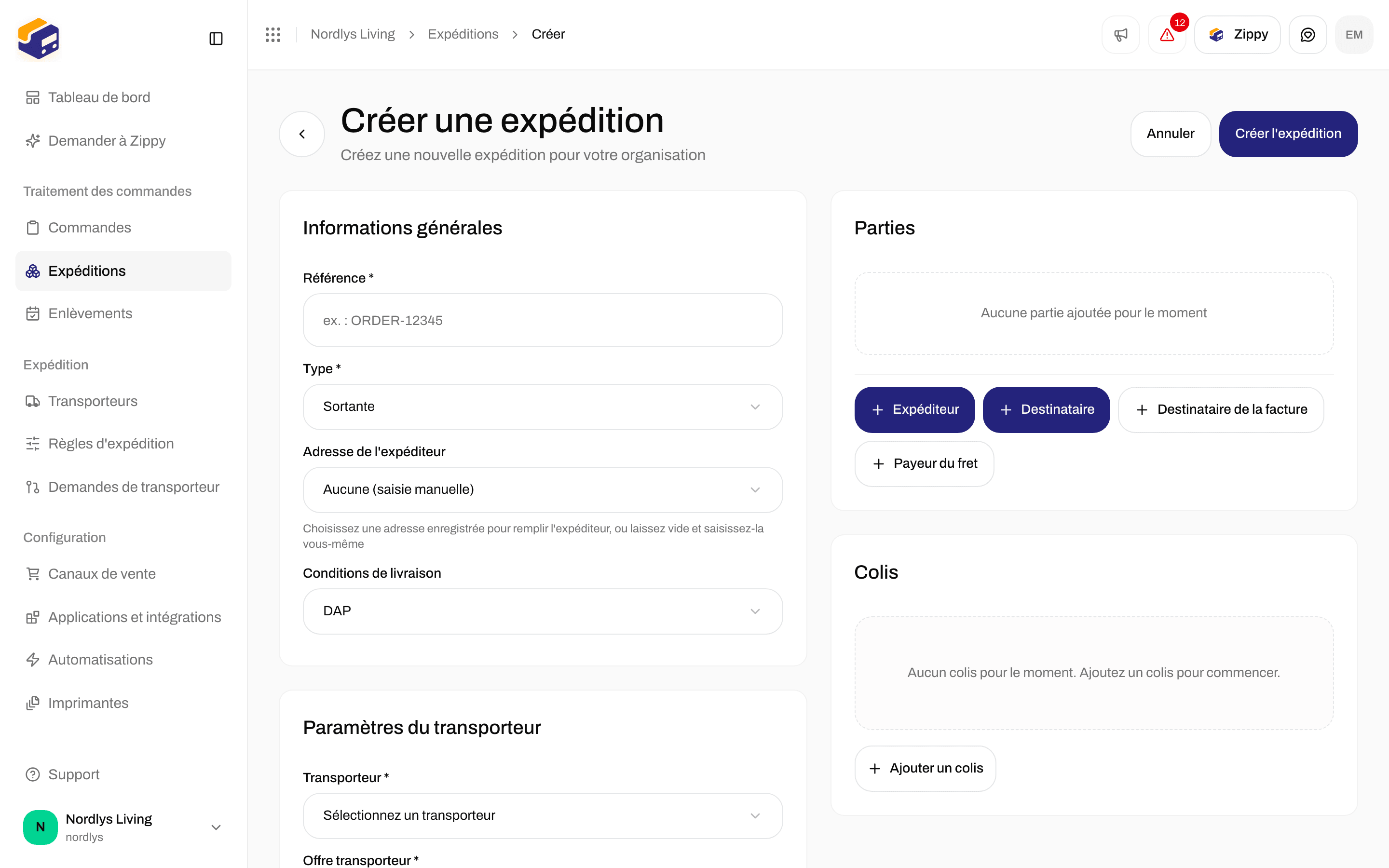Image resolution: width=1389 pixels, height=868 pixels.
Task: Open the EM user avatar menu
Action: point(1354,34)
